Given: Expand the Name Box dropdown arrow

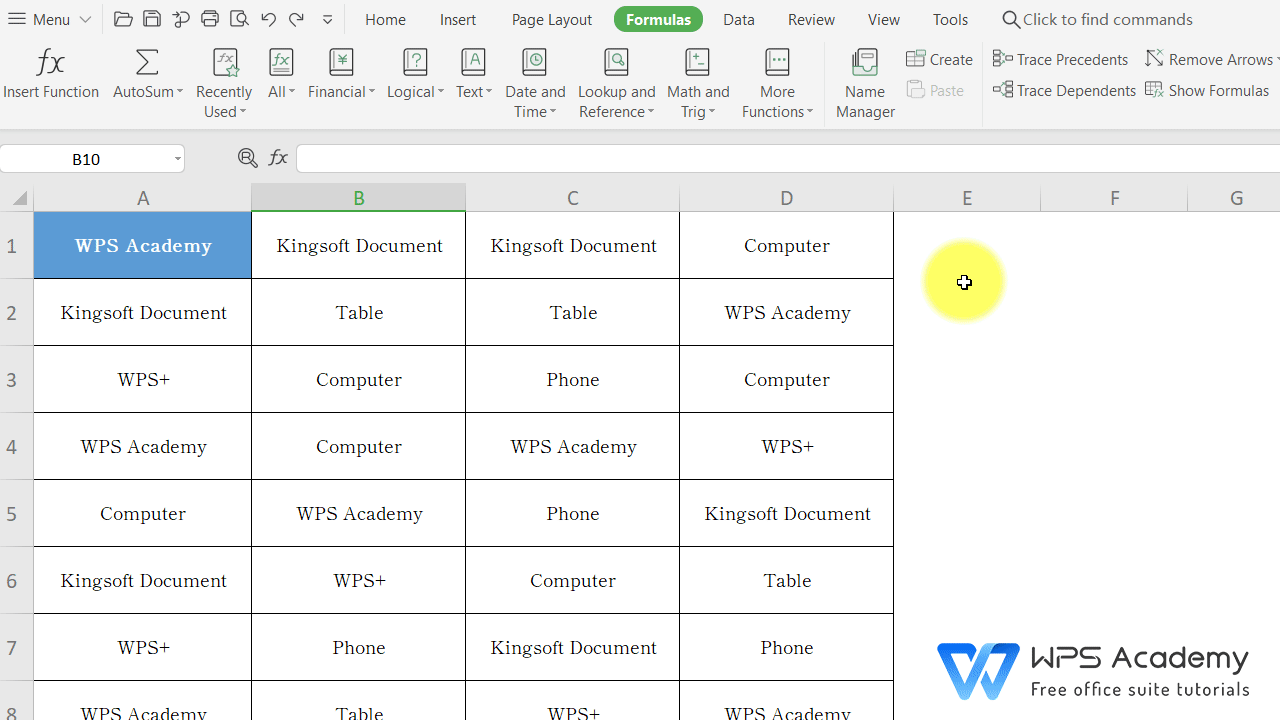Looking at the screenshot, I should click(177, 158).
